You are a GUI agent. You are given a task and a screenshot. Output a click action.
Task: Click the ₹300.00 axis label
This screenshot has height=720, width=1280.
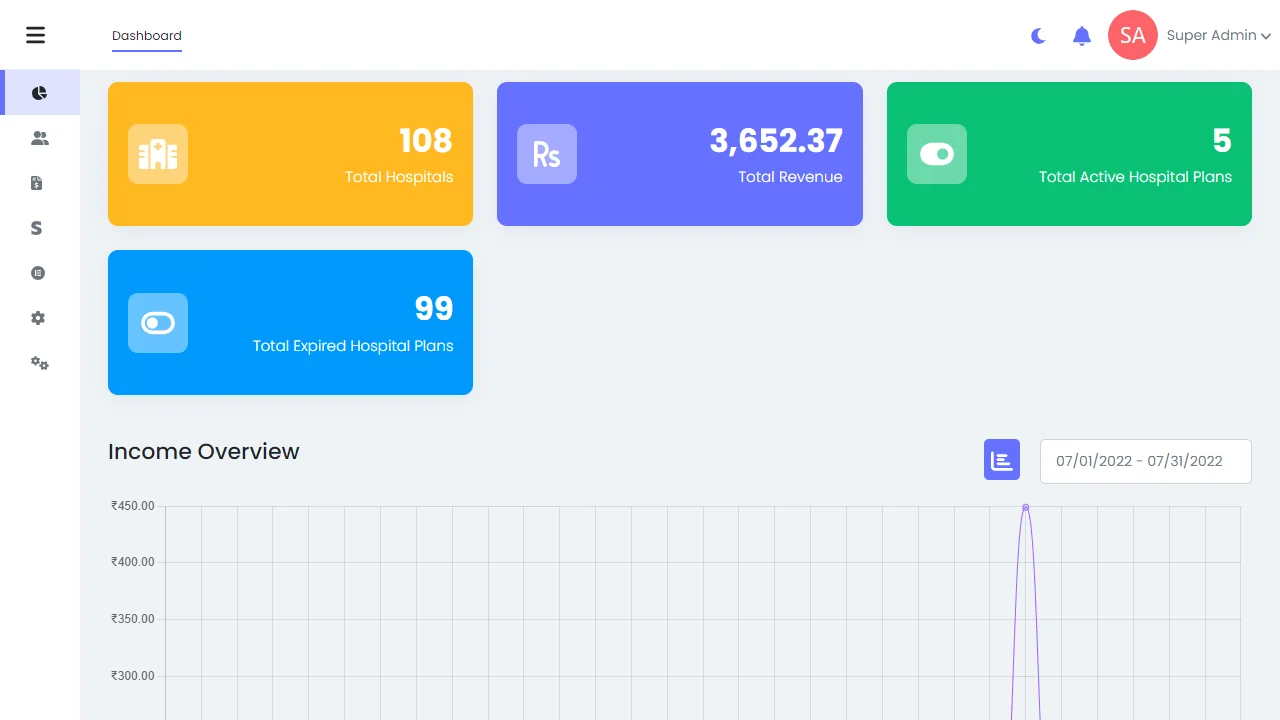point(133,676)
